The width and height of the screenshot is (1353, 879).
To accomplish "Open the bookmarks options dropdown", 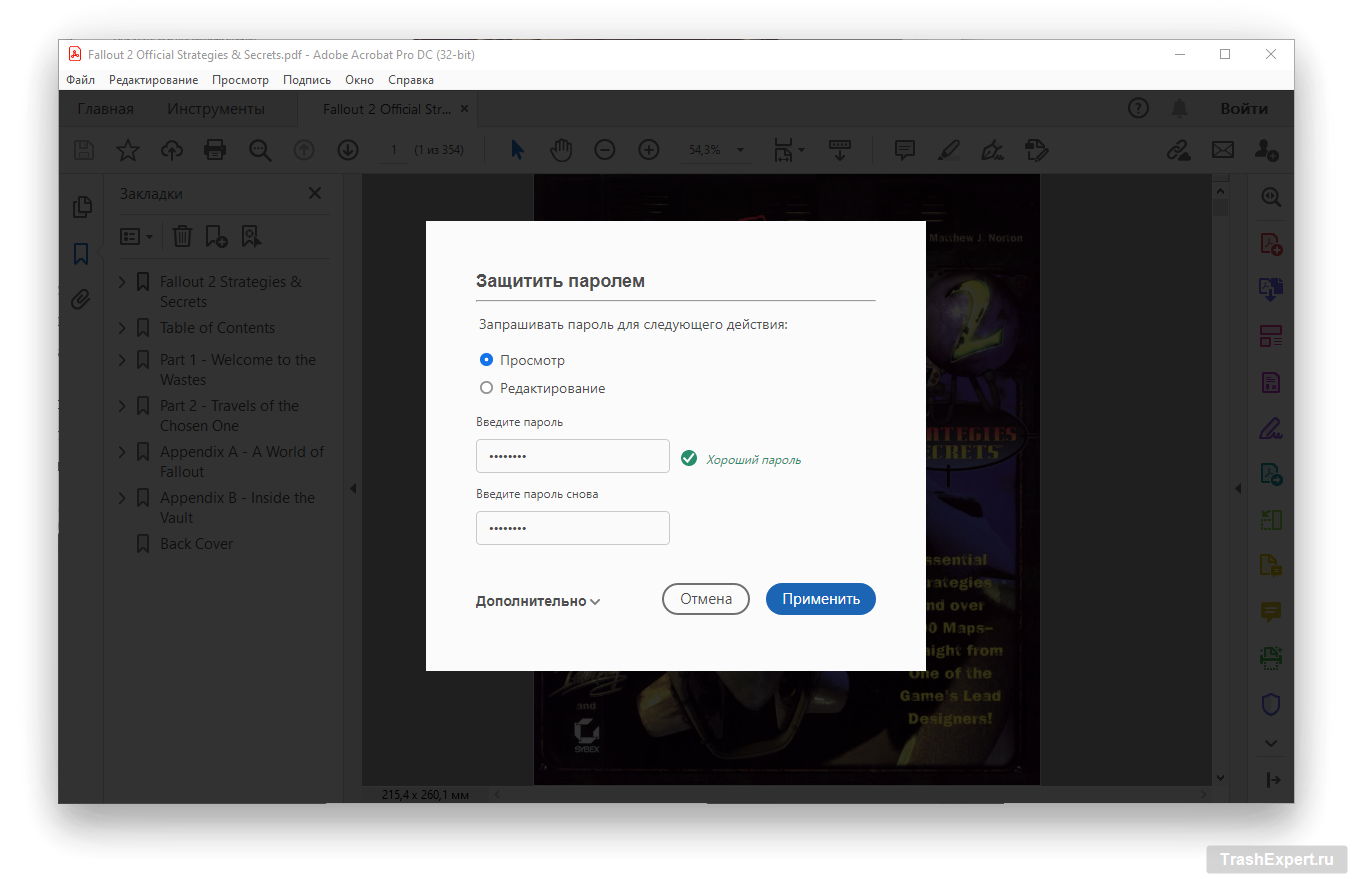I will [x=136, y=236].
